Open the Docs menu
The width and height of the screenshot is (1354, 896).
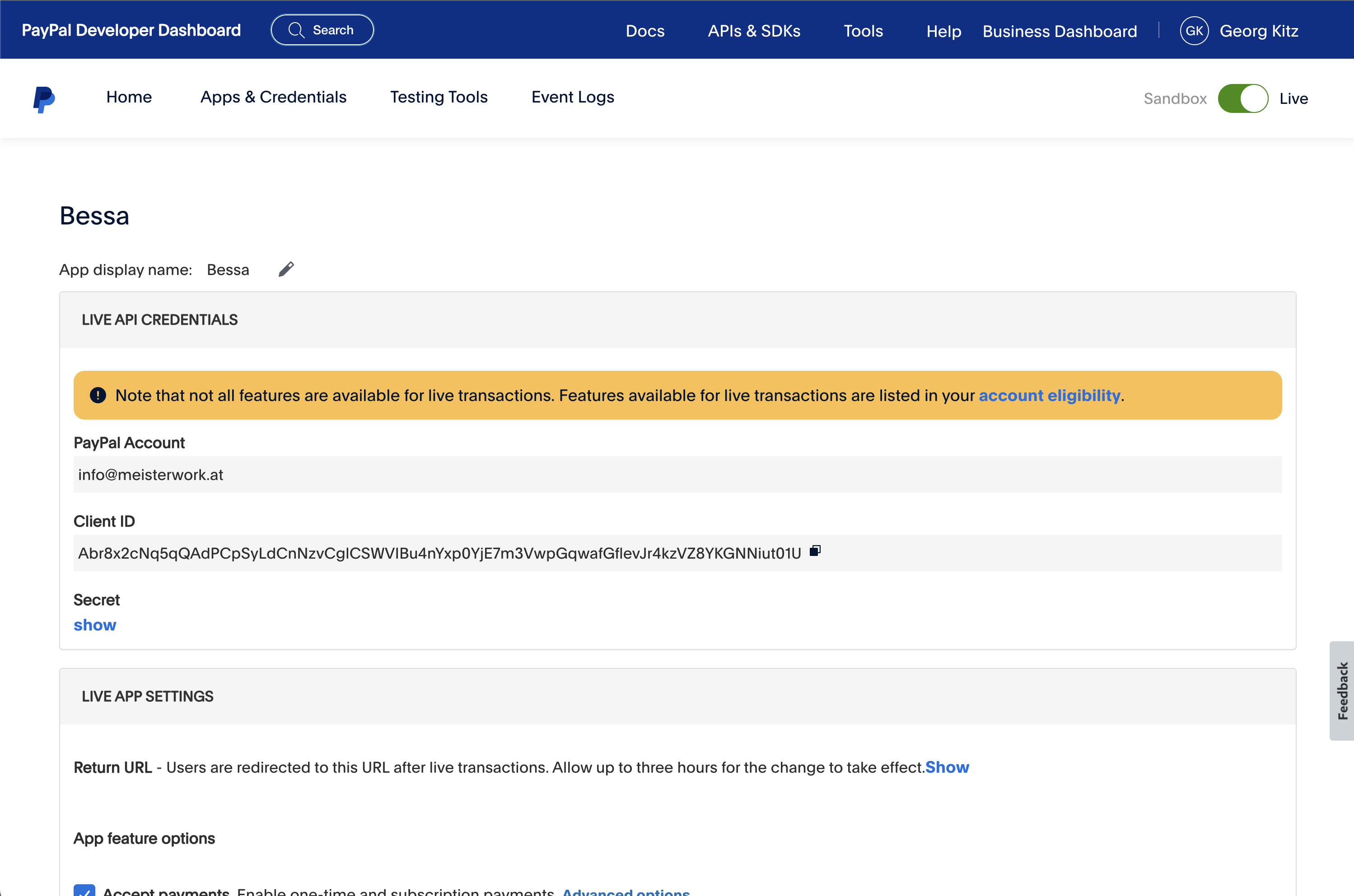coord(645,31)
